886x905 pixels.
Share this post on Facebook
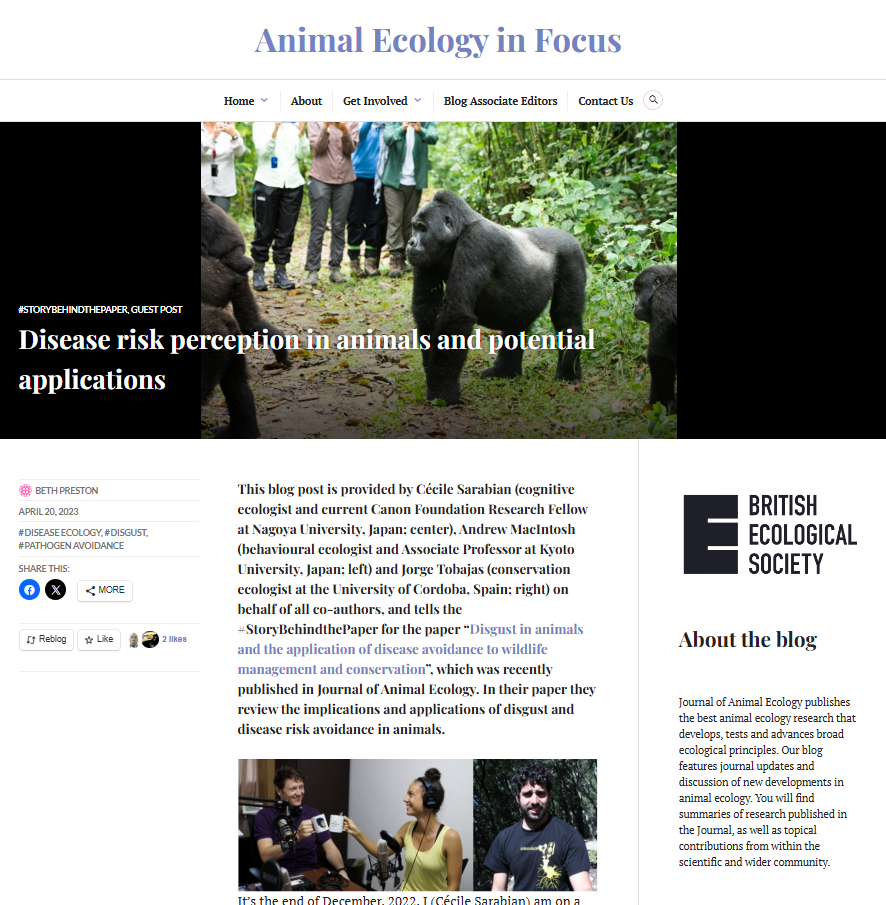pos(29,590)
